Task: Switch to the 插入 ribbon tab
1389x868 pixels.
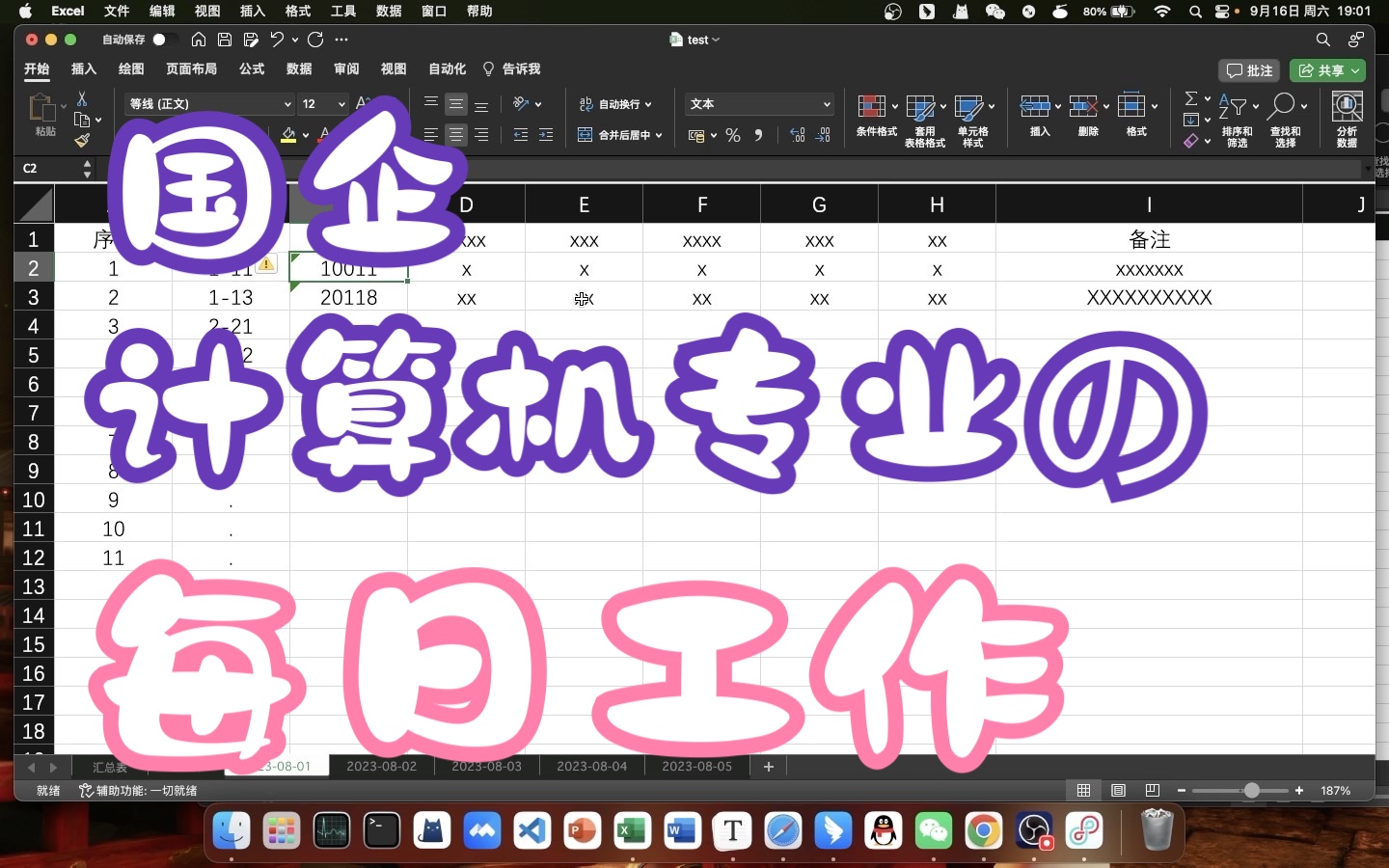Action: (84, 68)
